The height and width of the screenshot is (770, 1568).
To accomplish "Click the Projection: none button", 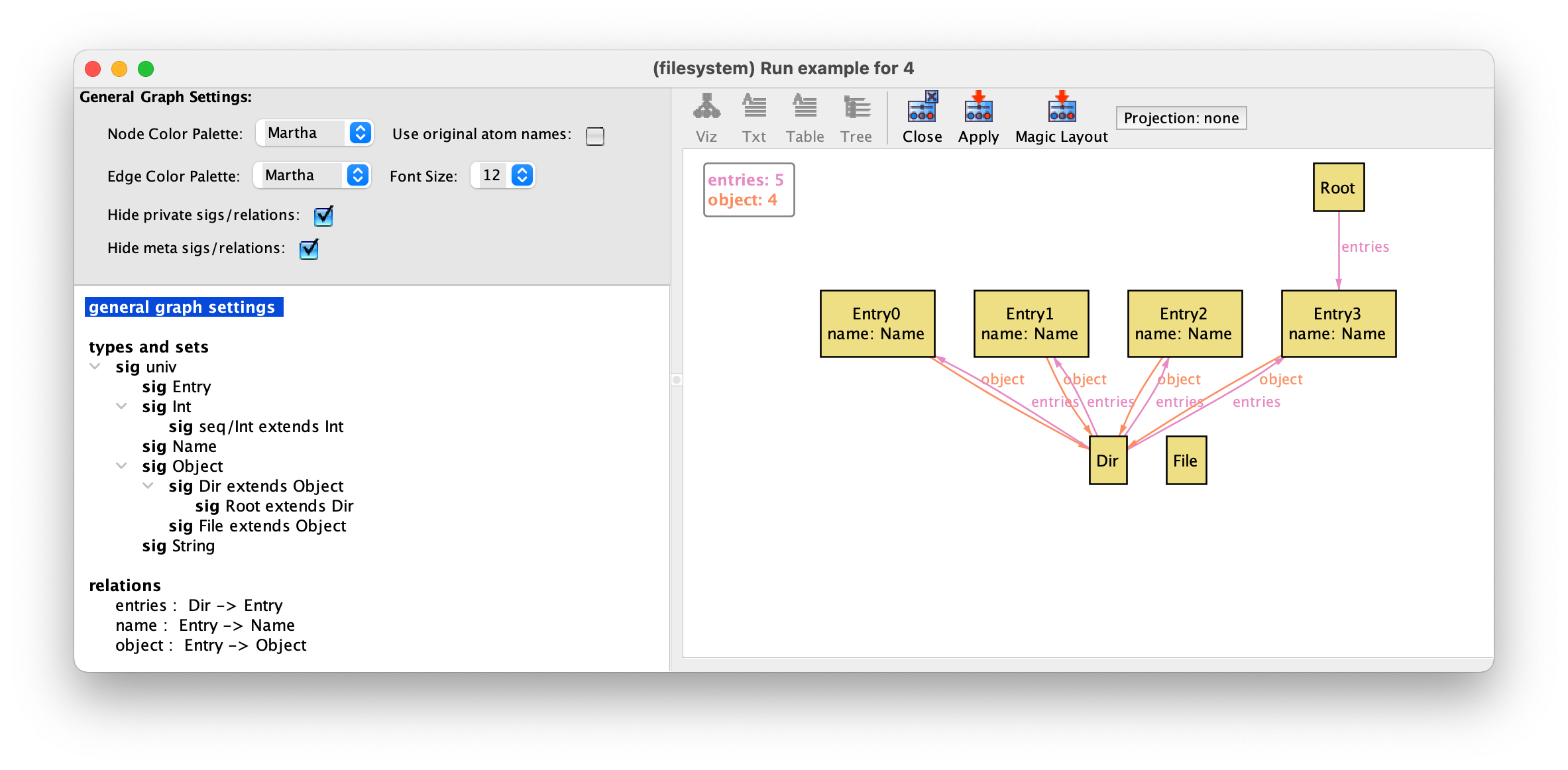I will click(x=1181, y=118).
